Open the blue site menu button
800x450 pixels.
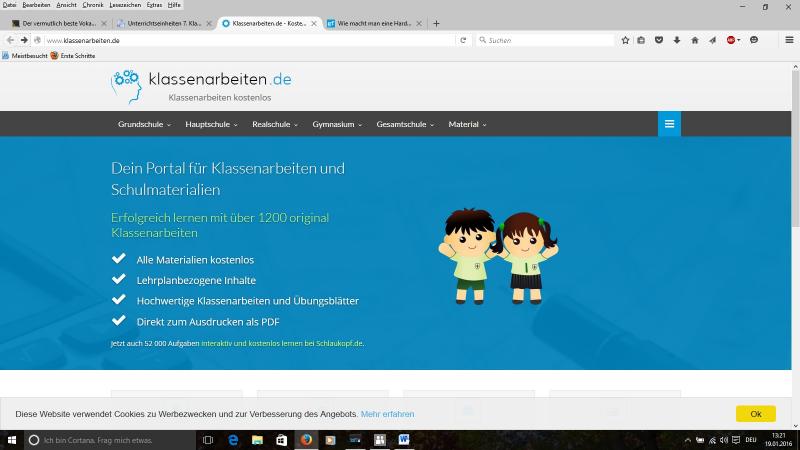(x=669, y=123)
